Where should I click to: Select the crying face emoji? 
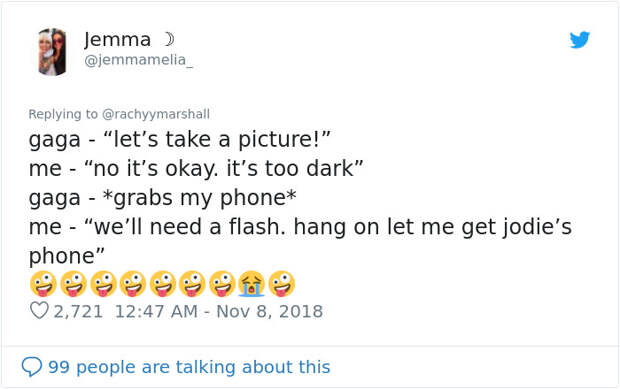[251, 284]
